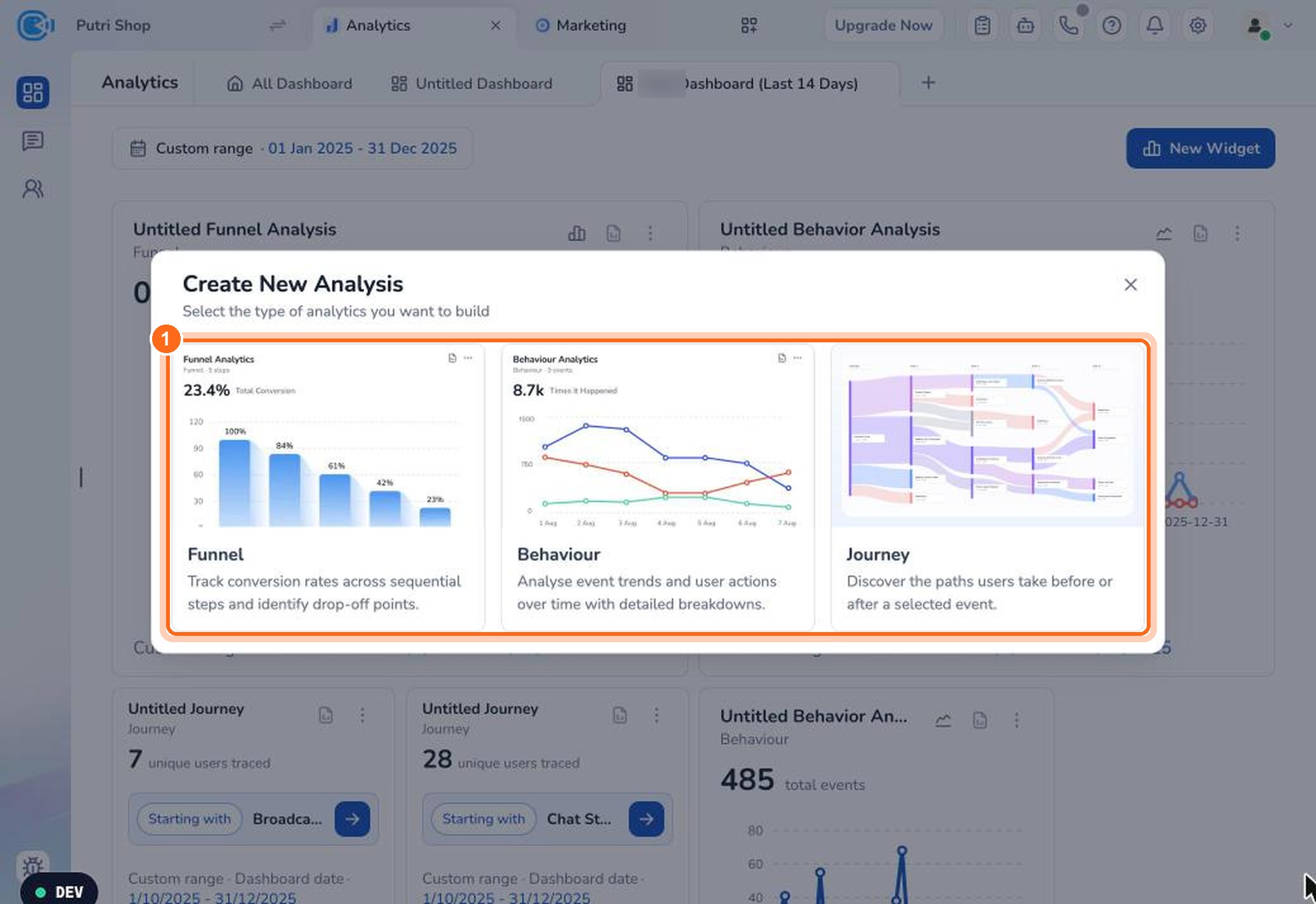This screenshot has height=904, width=1316.
Task: Click the bar chart icon on Funnel Analysis widget
Action: click(x=576, y=233)
